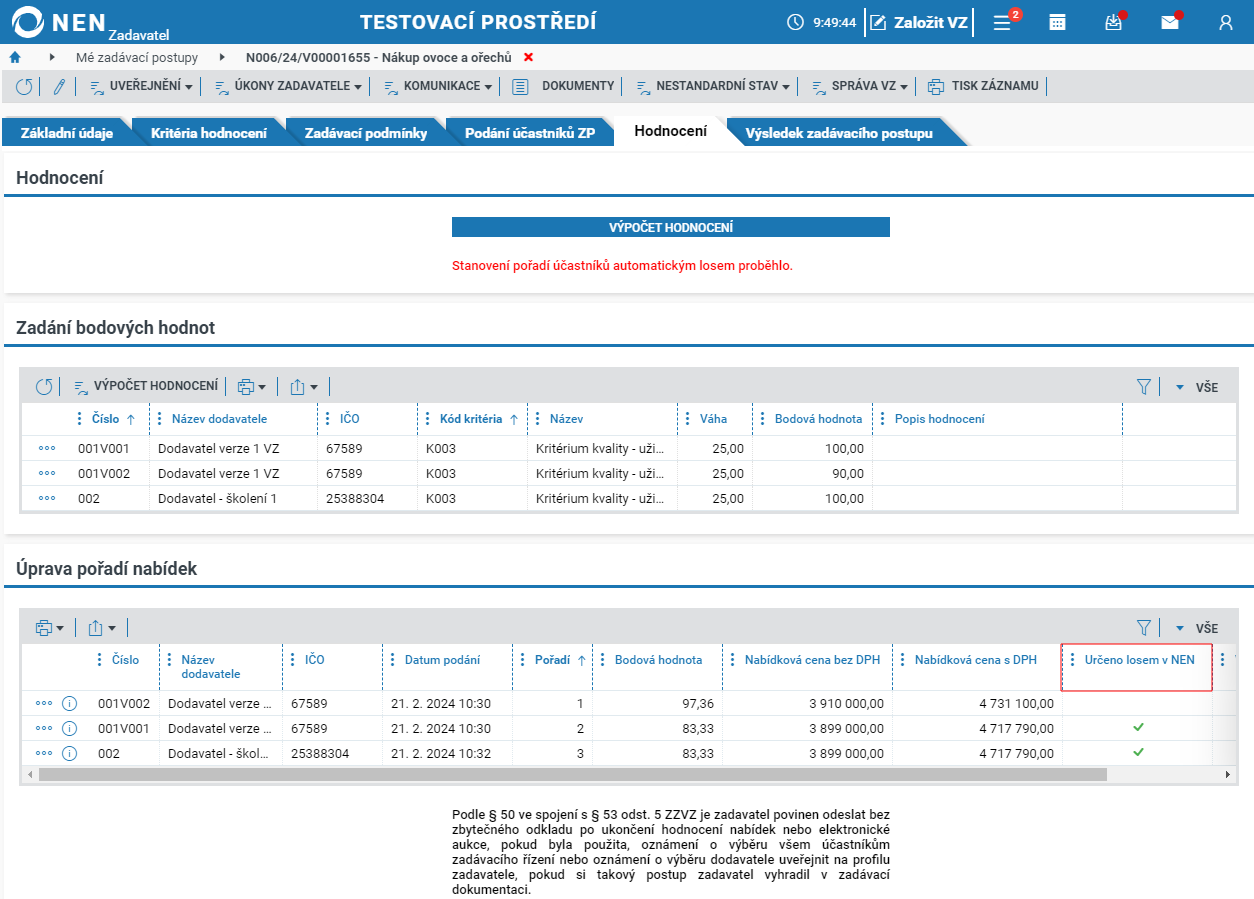Viewport: 1254px width, 899px height.
Task: Click VÝPOČET HODNOCENÍ in the grid toolbar
Action: [146, 386]
